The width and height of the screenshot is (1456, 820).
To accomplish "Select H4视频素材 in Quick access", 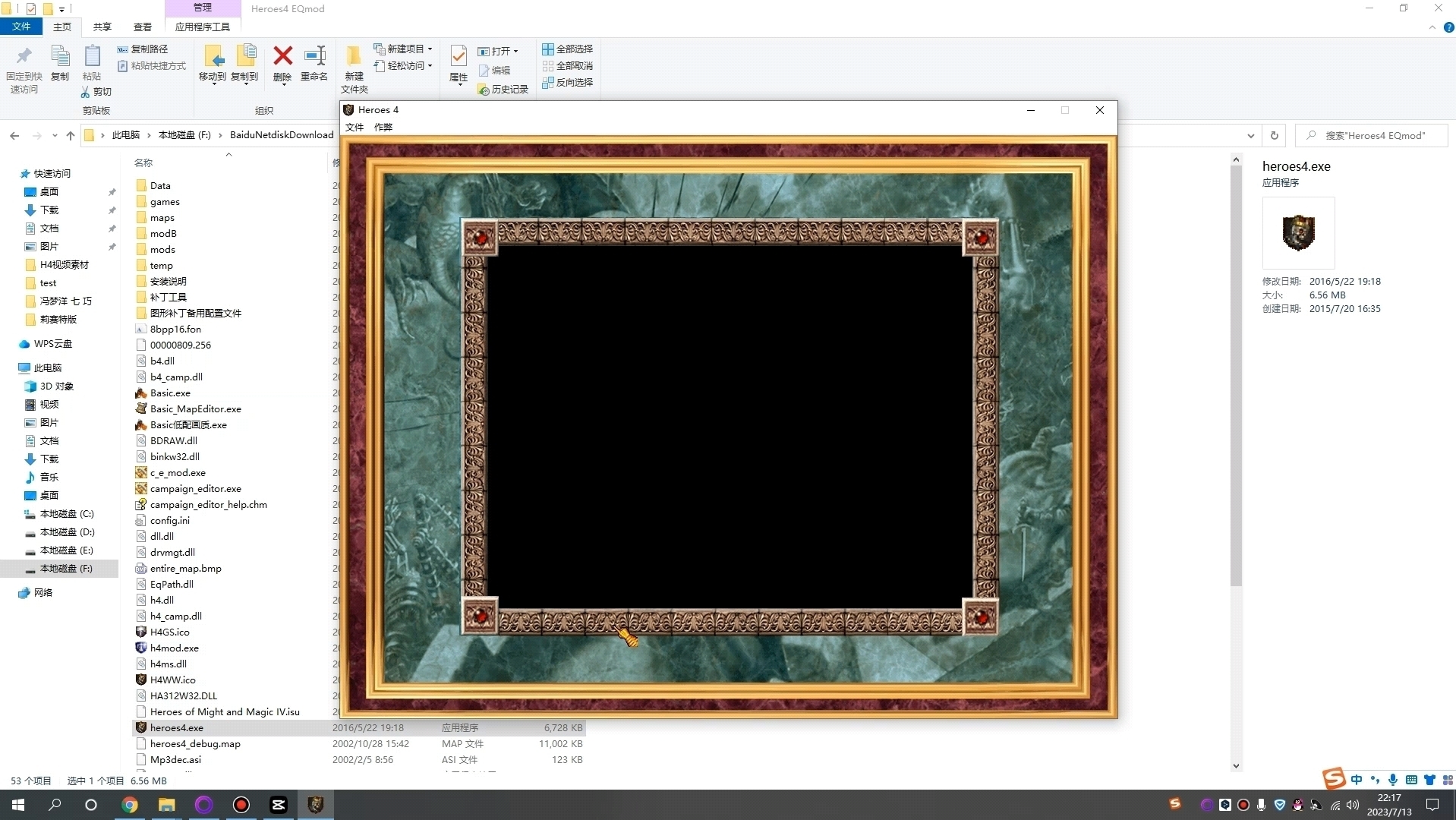I will (64, 265).
